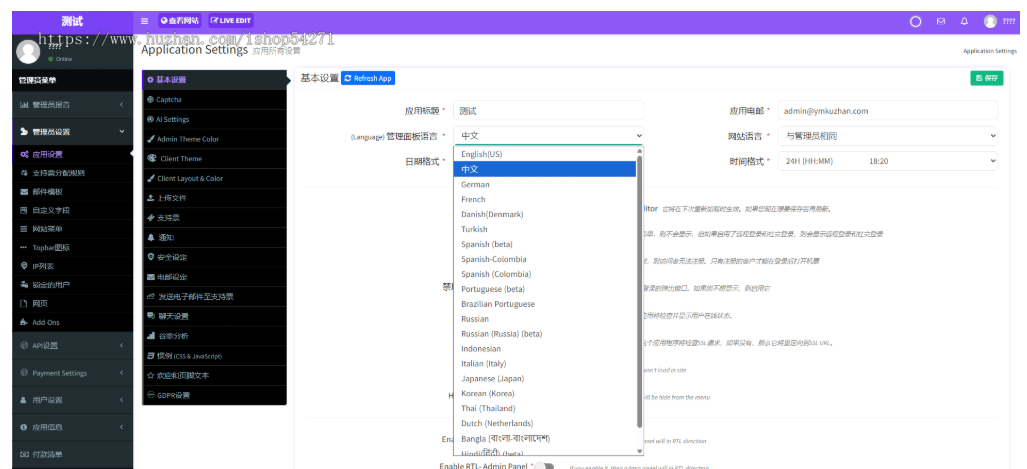Image resolution: width=1027 pixels, height=469 pixels.
Task: Expand the API设置 sidebar section
Action: (x=72, y=346)
